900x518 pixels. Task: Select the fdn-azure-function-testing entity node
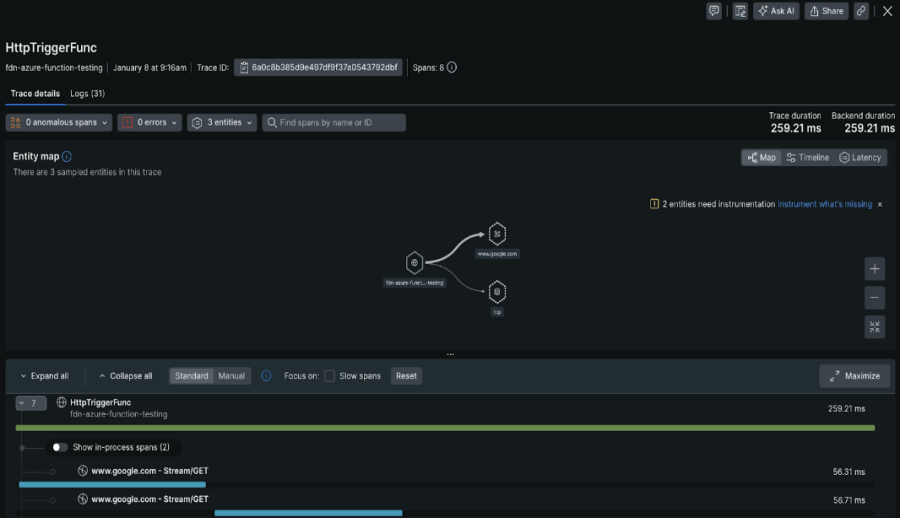[x=414, y=262]
